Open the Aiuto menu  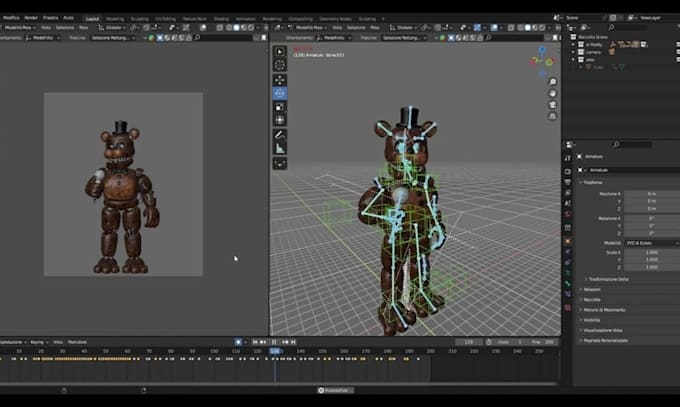[x=69, y=18]
